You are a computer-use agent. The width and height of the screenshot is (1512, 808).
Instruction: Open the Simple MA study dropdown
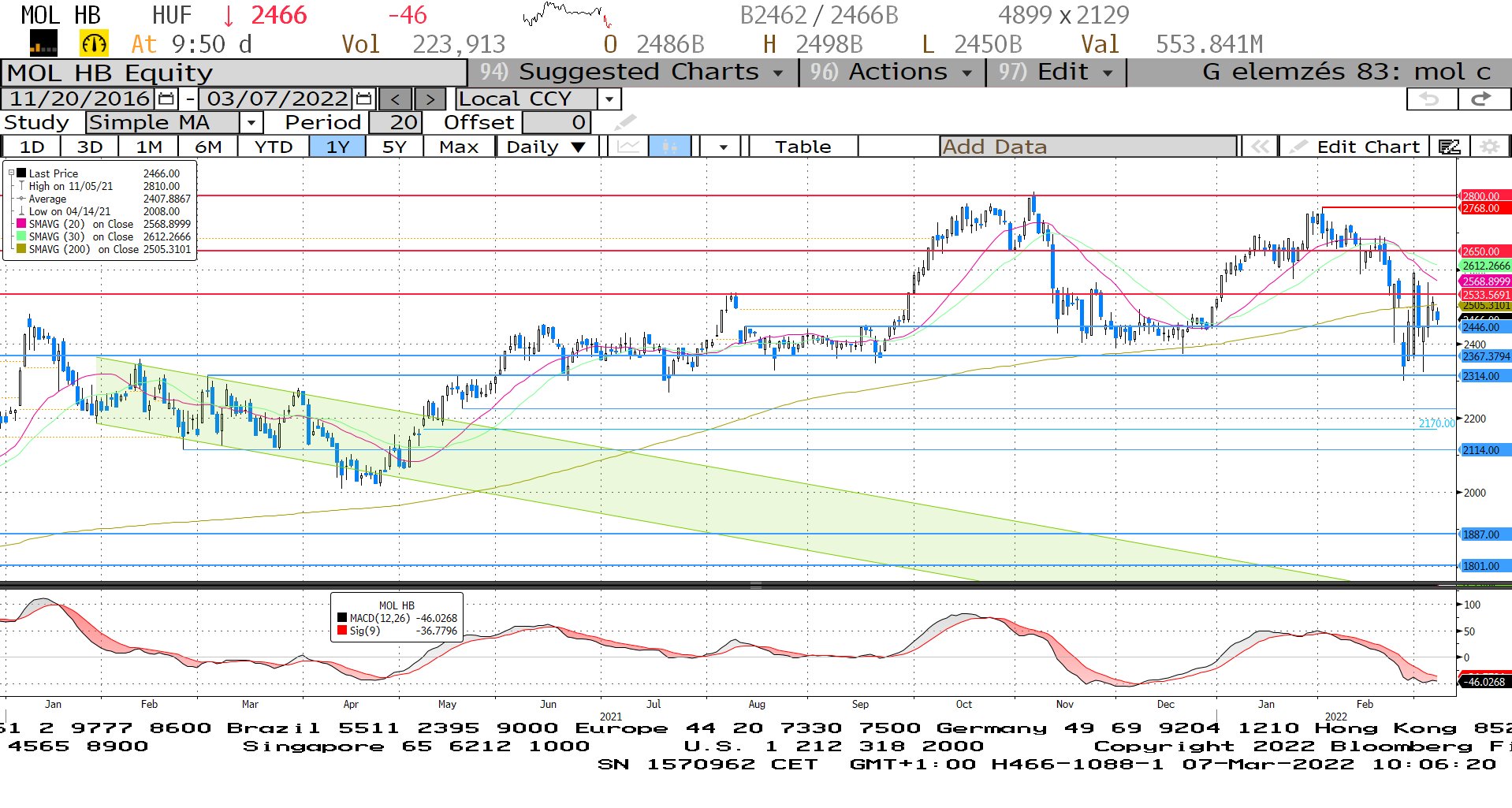click(x=251, y=123)
